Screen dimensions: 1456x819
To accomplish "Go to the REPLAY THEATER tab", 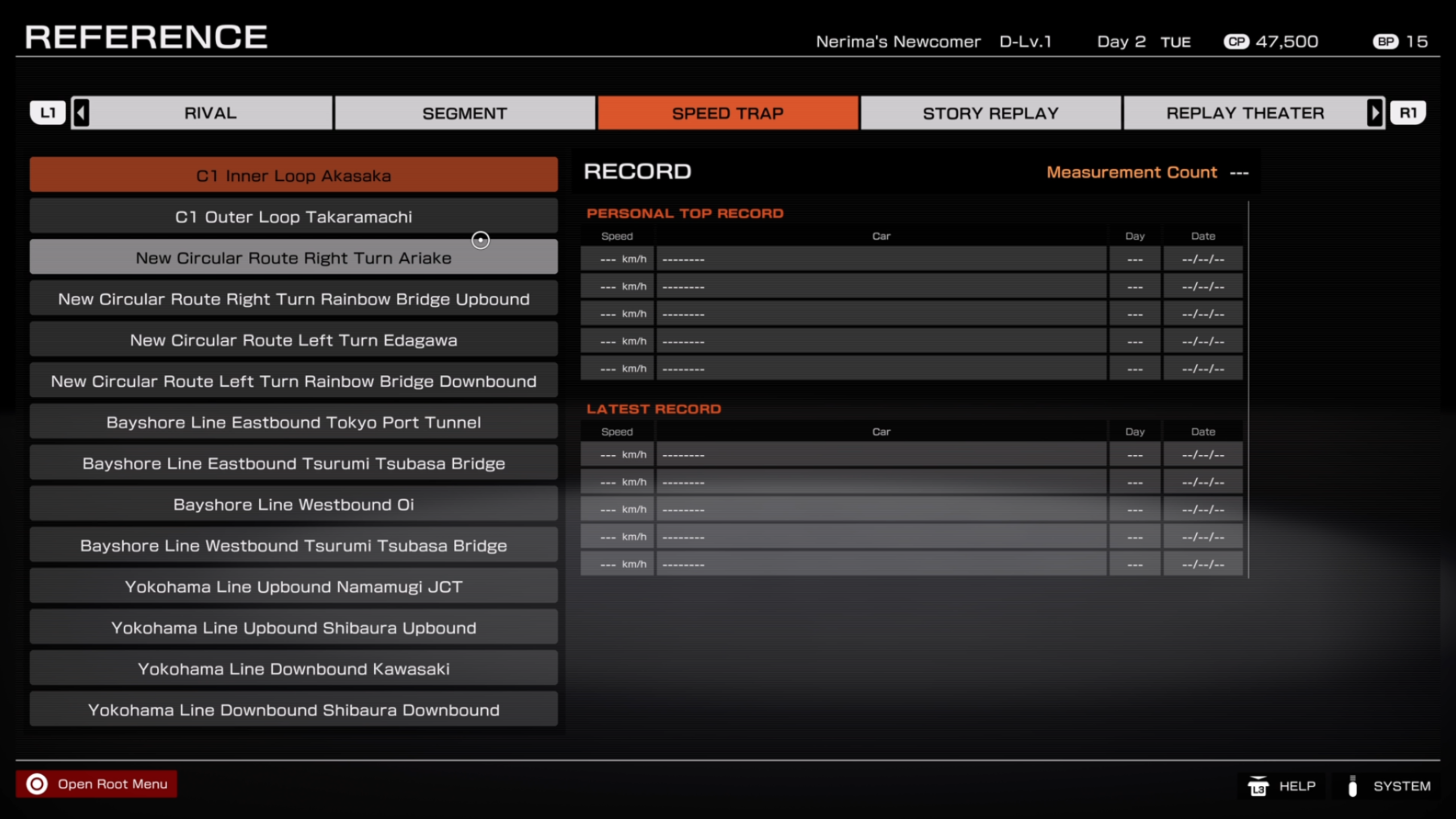I will tap(1245, 113).
